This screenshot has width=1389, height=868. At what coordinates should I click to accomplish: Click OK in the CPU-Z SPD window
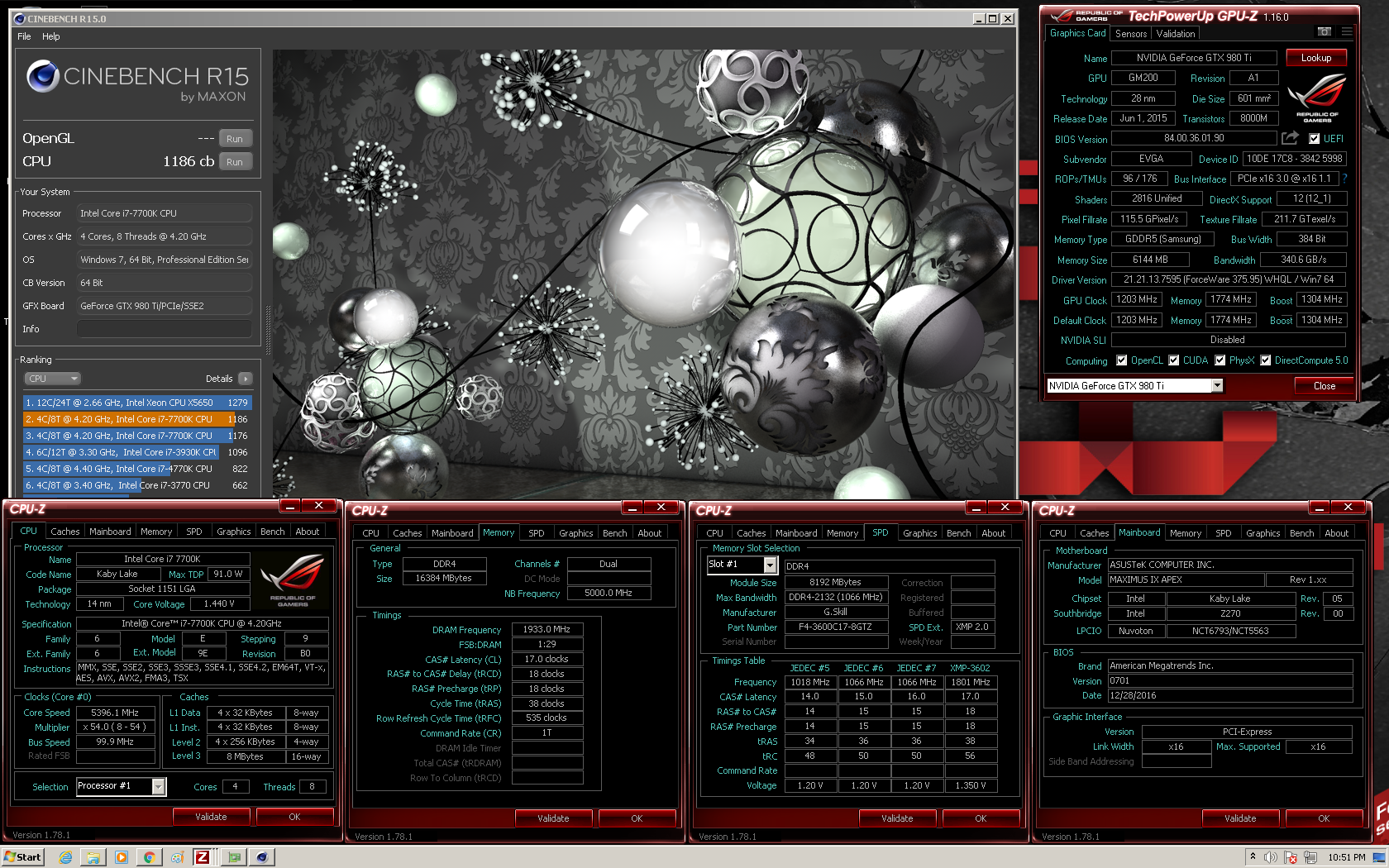click(x=981, y=818)
